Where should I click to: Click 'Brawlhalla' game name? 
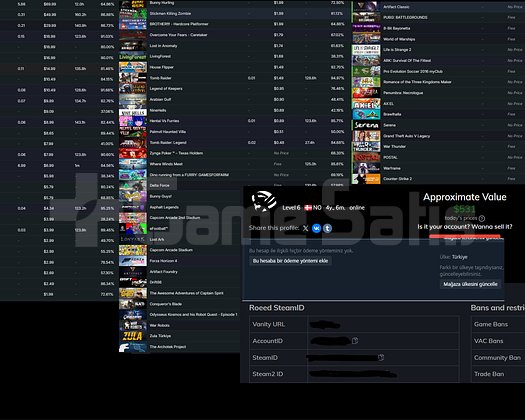tap(392, 114)
